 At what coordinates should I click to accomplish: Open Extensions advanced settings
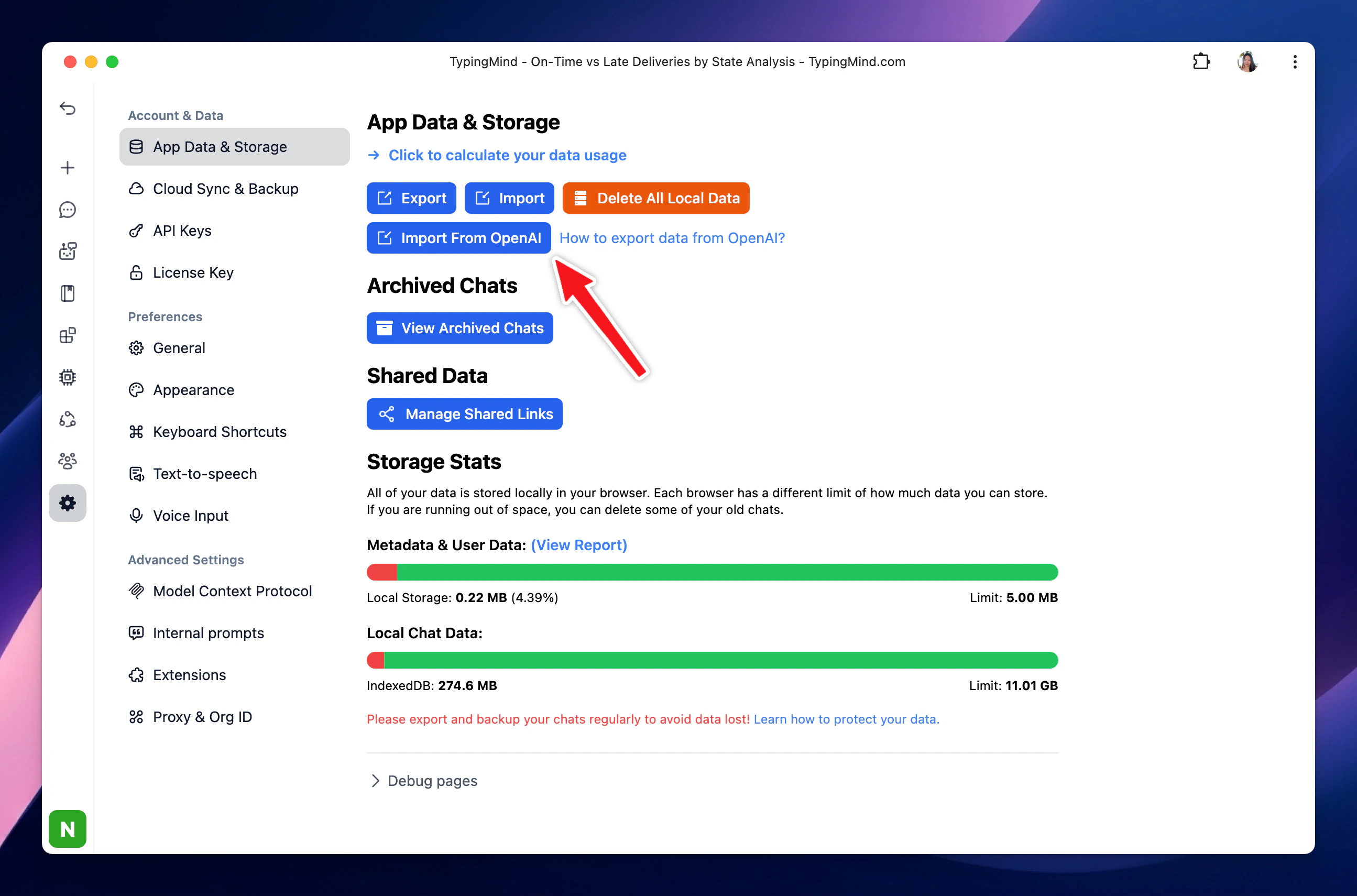[x=234, y=675]
